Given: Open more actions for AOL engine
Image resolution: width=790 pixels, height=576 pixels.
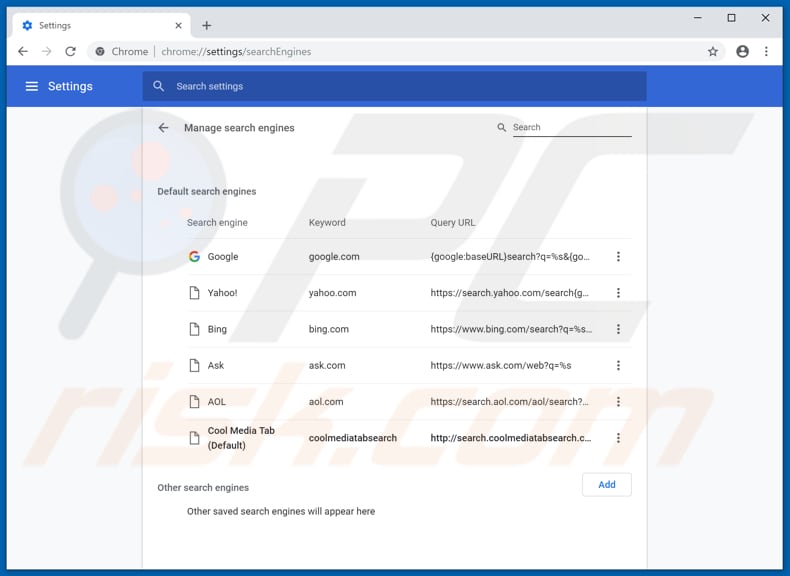Looking at the screenshot, I should coord(618,402).
